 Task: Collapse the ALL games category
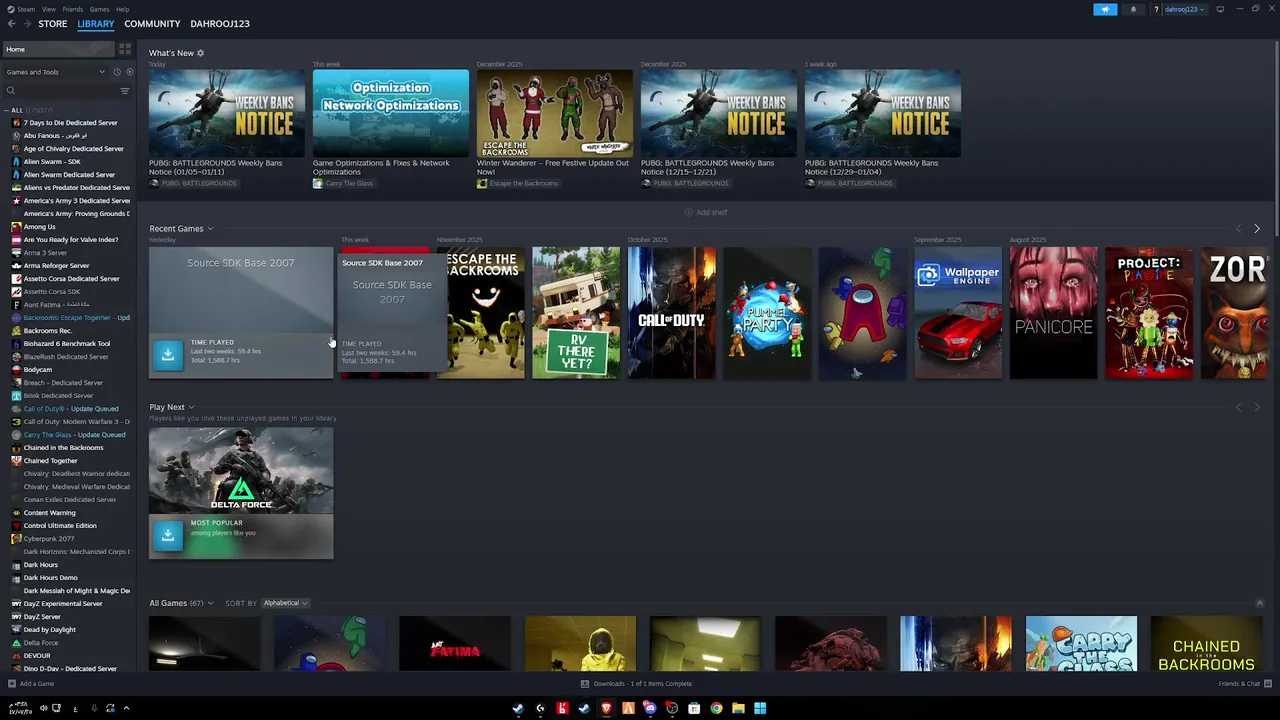(6, 110)
